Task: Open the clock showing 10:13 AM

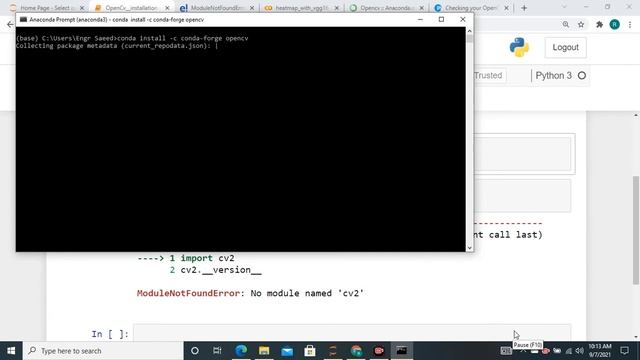Action: coord(600,351)
